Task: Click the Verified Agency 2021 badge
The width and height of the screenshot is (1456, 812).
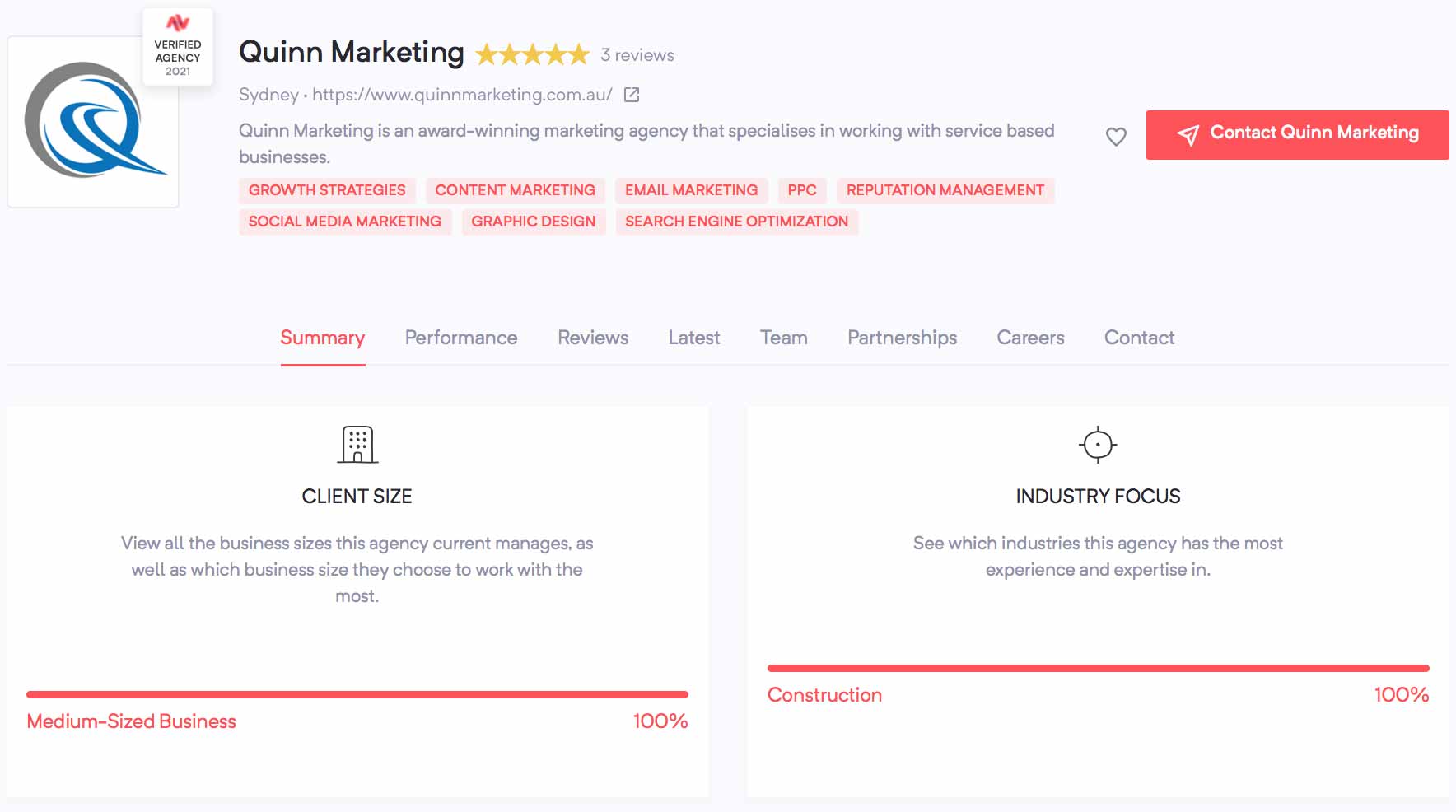Action: coord(178,46)
